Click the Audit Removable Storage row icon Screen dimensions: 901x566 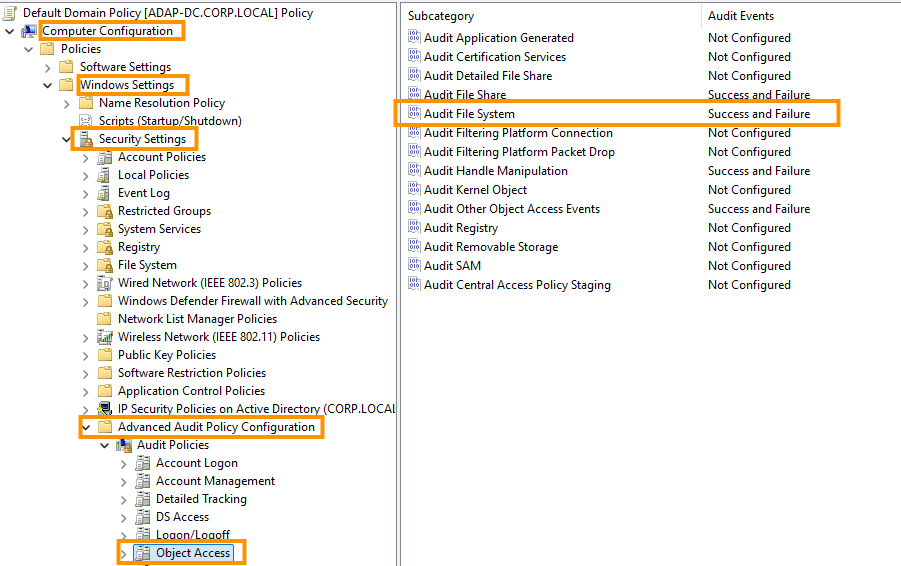pyautogui.click(x=414, y=246)
